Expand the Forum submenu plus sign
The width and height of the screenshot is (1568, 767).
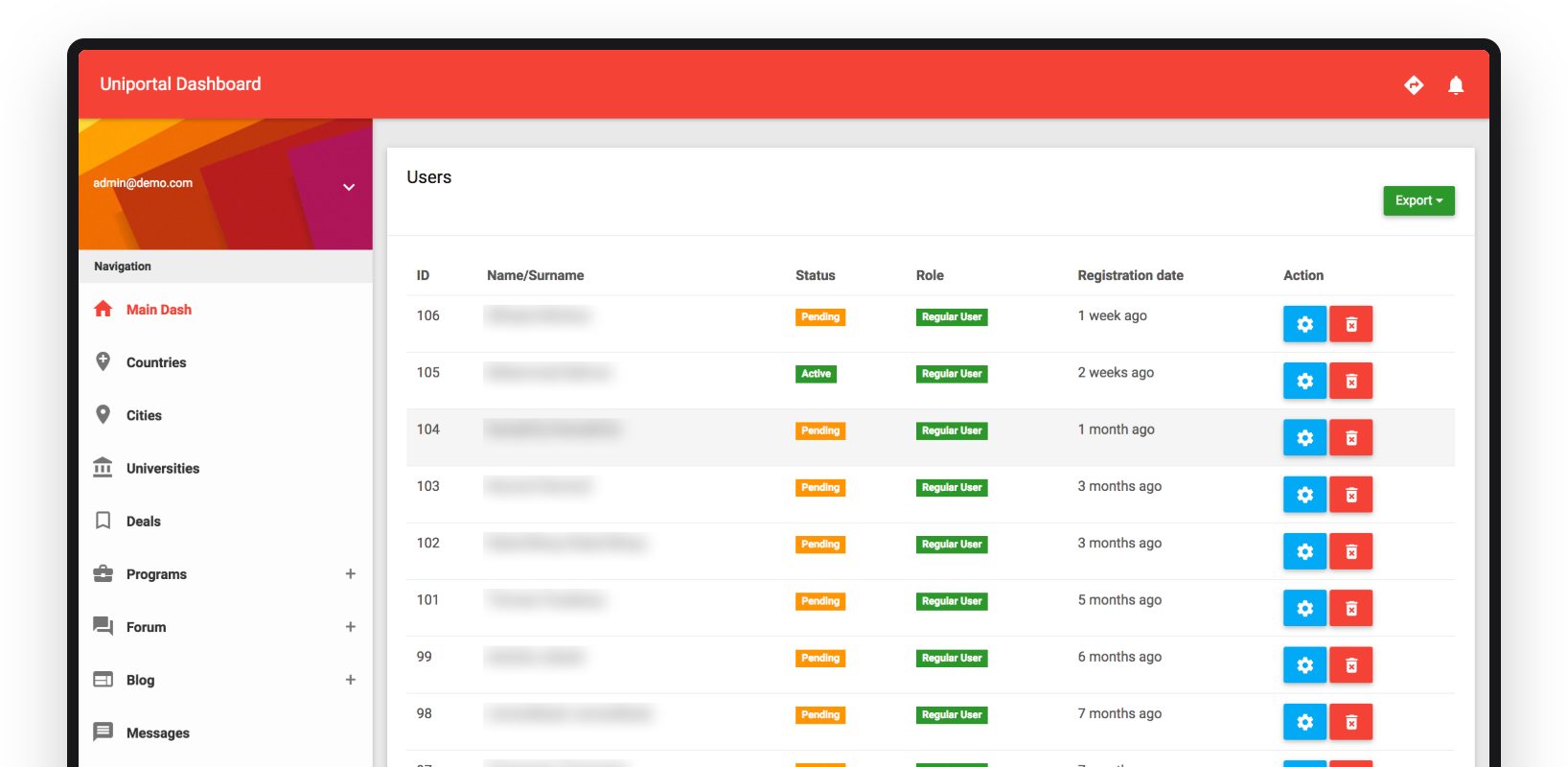(x=351, y=626)
